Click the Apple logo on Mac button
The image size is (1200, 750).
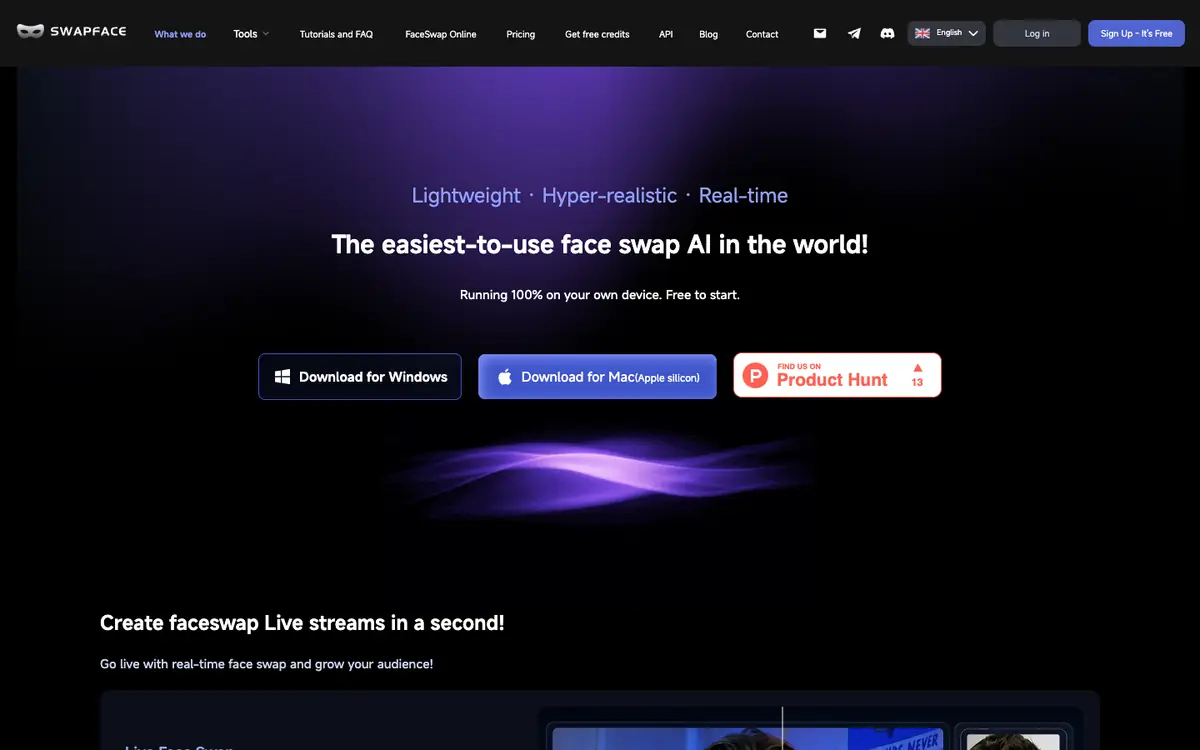(x=505, y=377)
